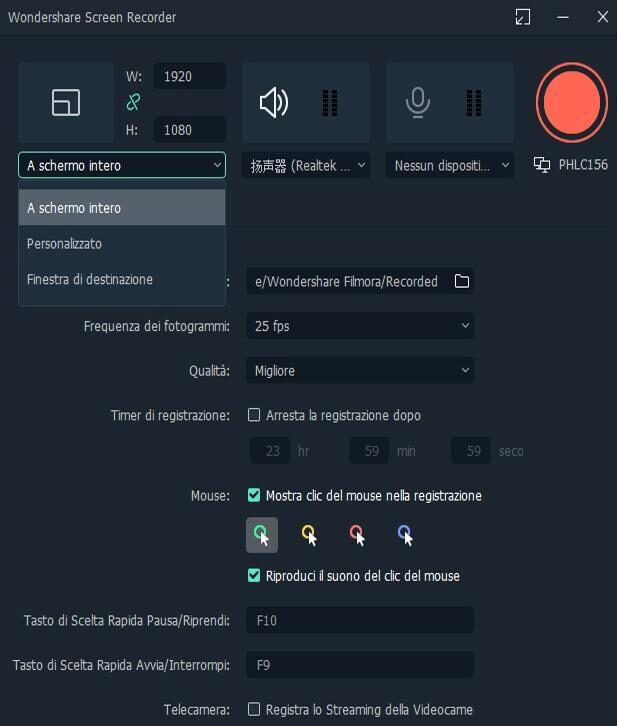The width and height of the screenshot is (618, 726).
Task: Select the green mouse click cursor
Action: 262,535
